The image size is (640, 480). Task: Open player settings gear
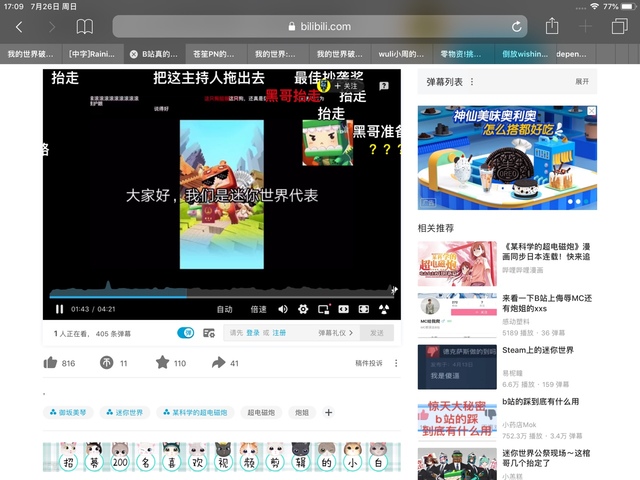[303, 309]
